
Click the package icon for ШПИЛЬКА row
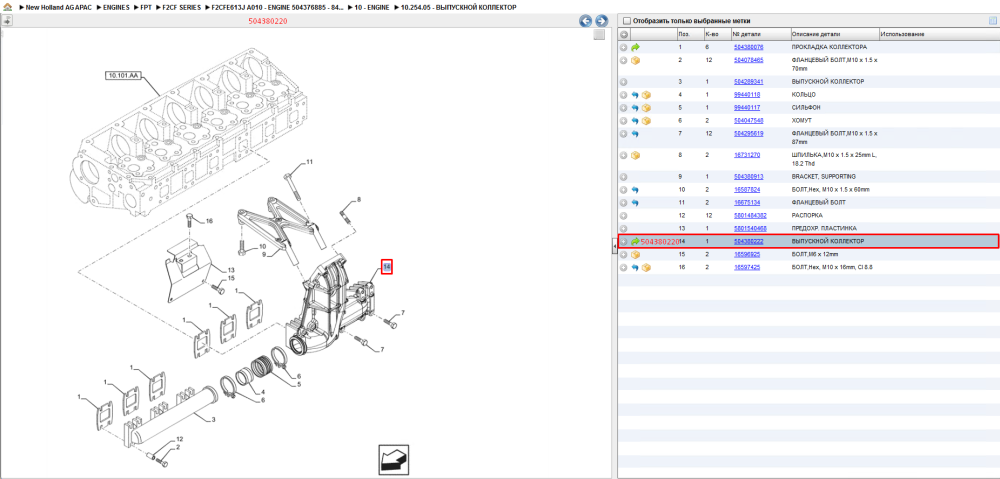pyautogui.click(x=635, y=155)
